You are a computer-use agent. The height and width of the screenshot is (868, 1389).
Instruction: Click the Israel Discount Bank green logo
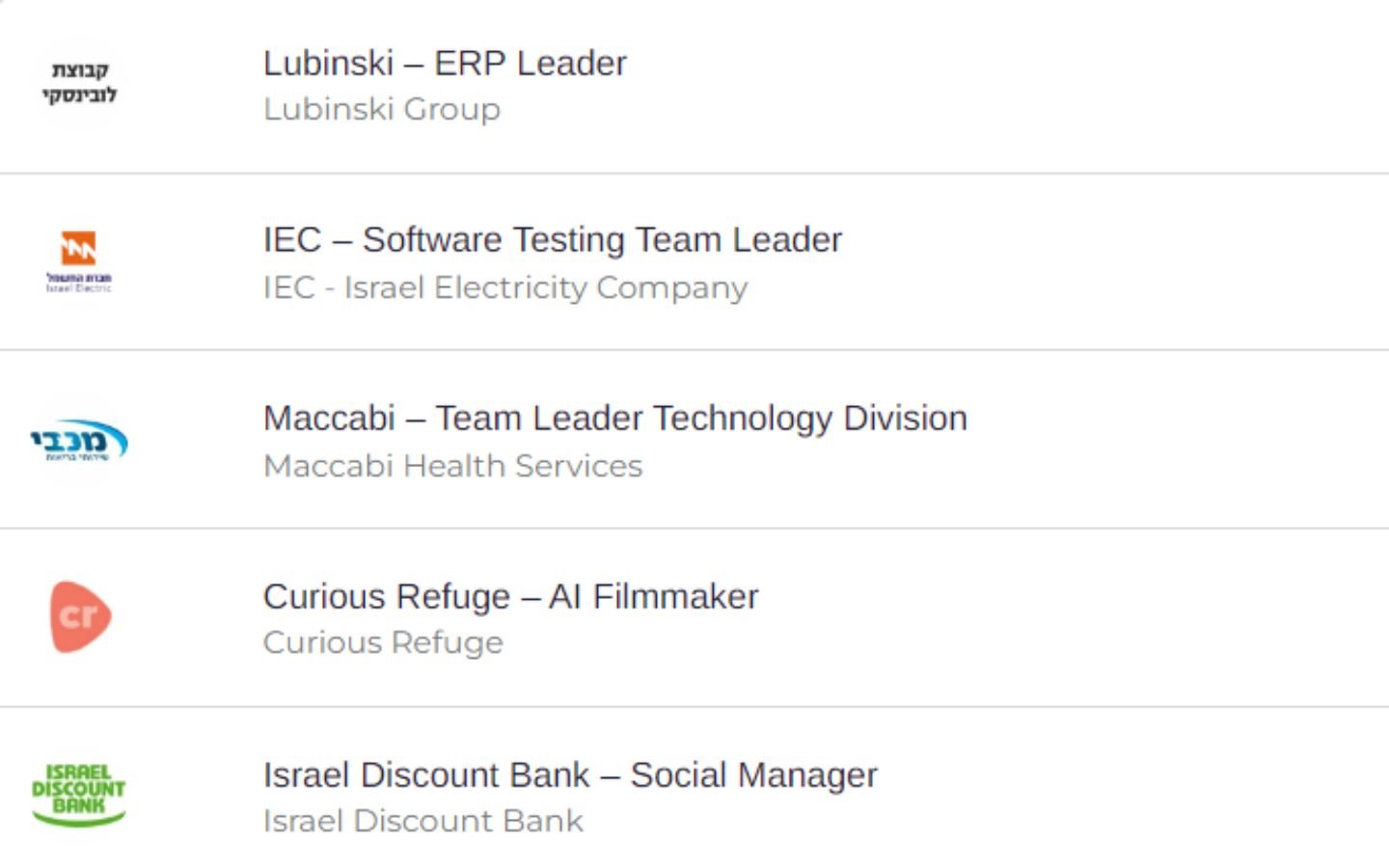[x=79, y=795]
